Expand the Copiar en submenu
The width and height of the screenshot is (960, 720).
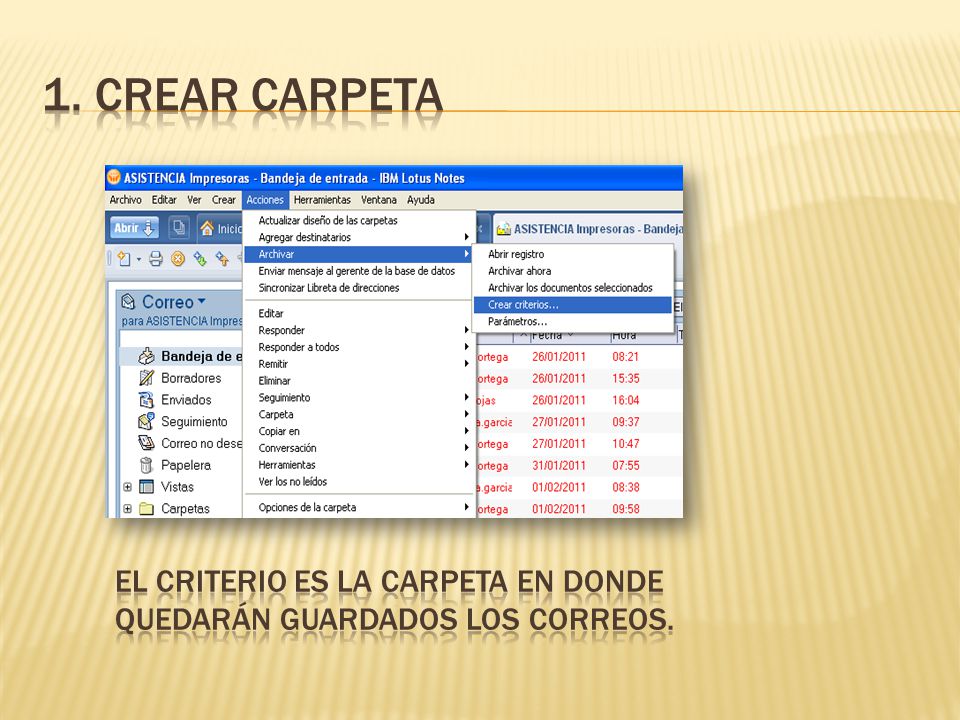click(x=467, y=431)
